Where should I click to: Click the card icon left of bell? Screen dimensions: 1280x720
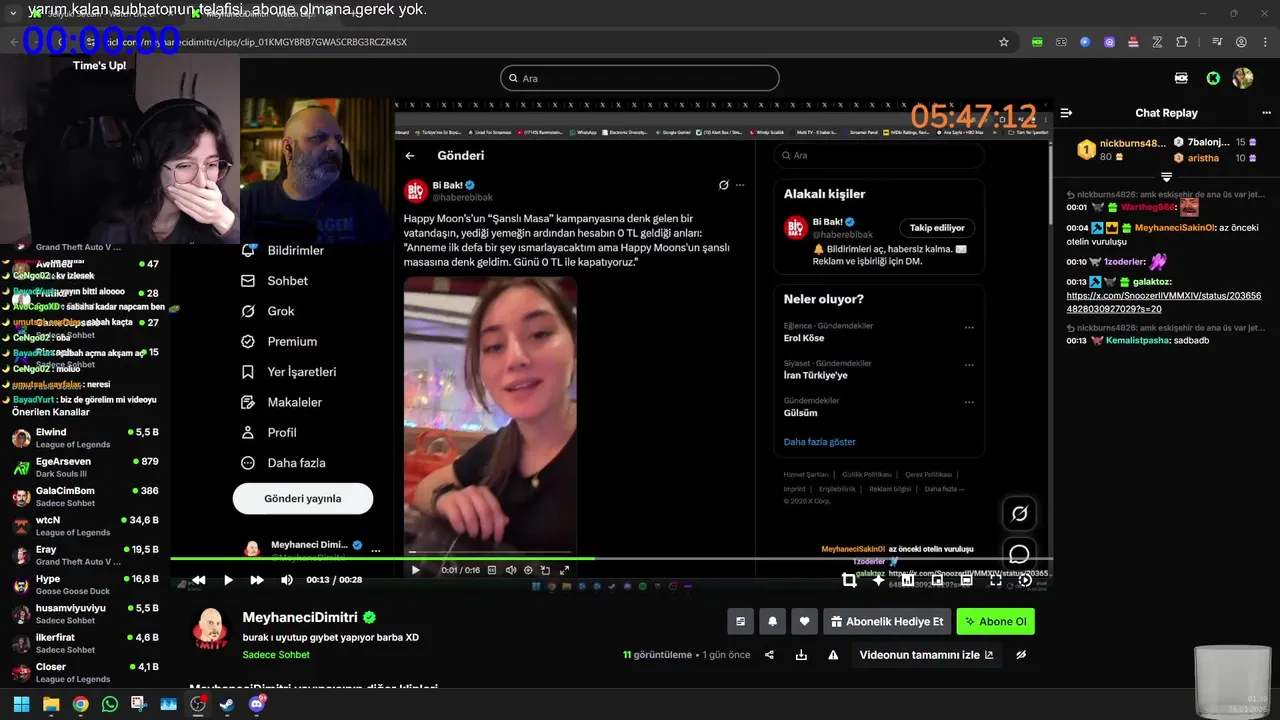point(740,621)
